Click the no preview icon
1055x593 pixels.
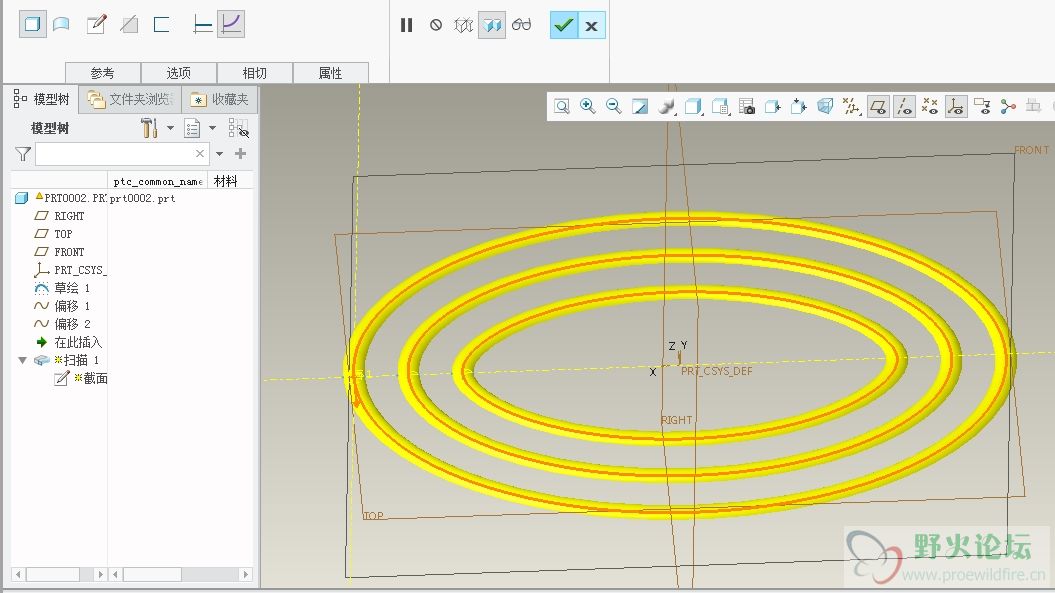click(436, 25)
